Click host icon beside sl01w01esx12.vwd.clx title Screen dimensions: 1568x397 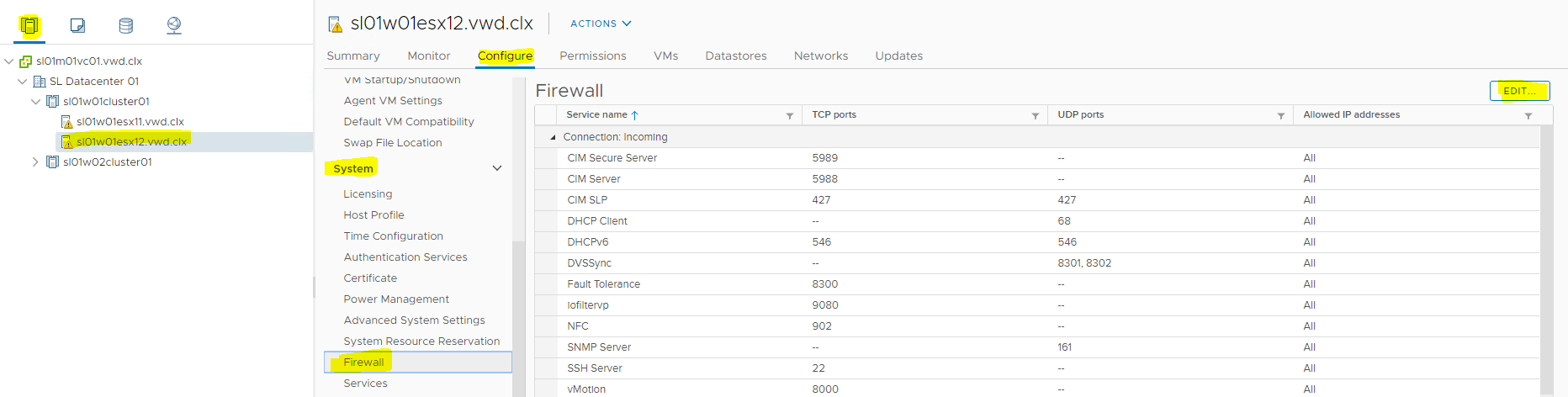pos(335,24)
